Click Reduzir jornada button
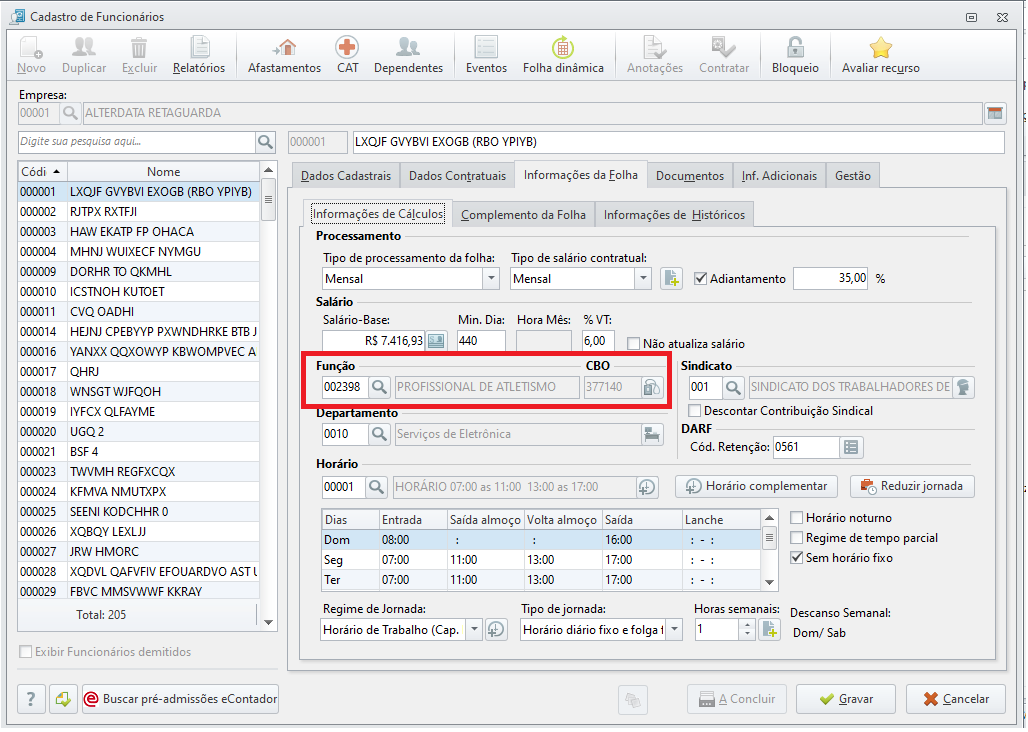Image resolution: width=1028 pixels, height=732 pixels. 912,486
